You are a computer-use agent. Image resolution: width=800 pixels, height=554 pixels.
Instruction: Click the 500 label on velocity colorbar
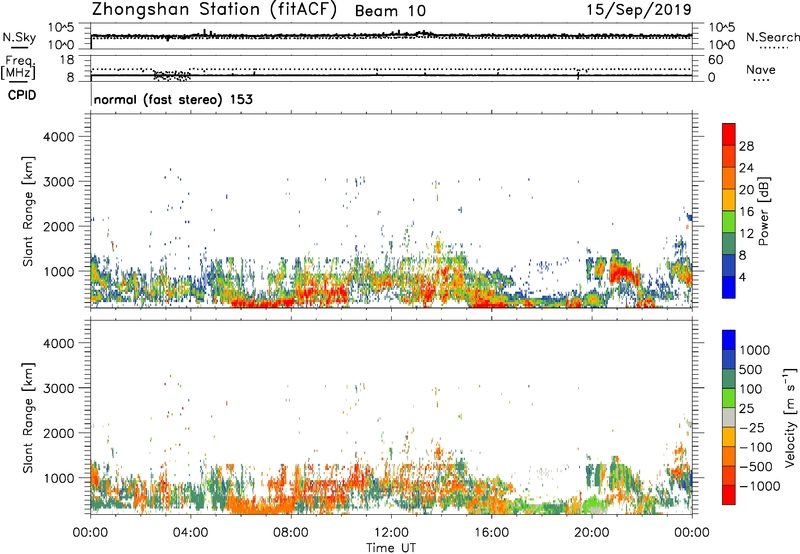[x=750, y=370]
